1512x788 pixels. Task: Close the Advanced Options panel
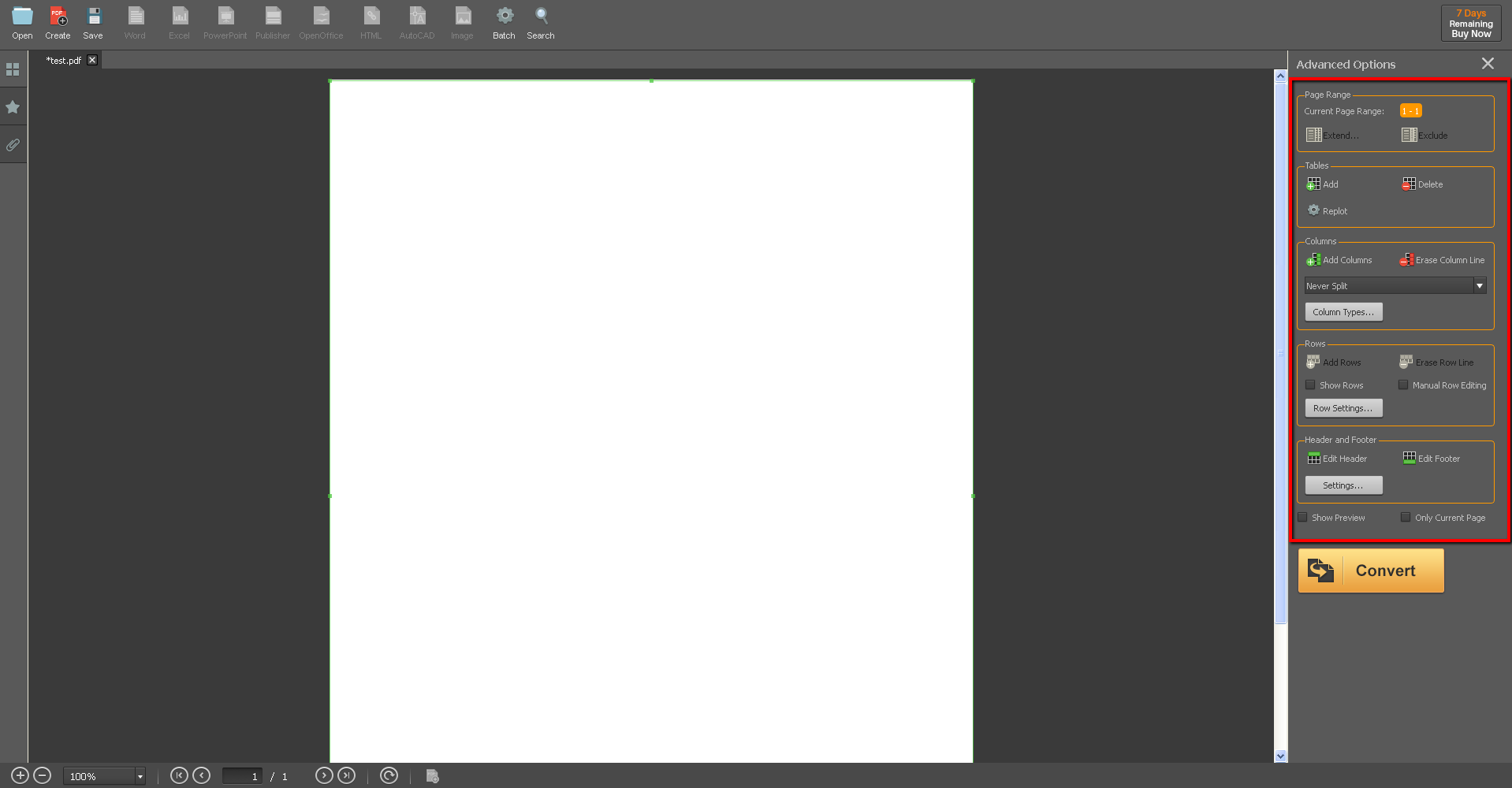click(1488, 64)
